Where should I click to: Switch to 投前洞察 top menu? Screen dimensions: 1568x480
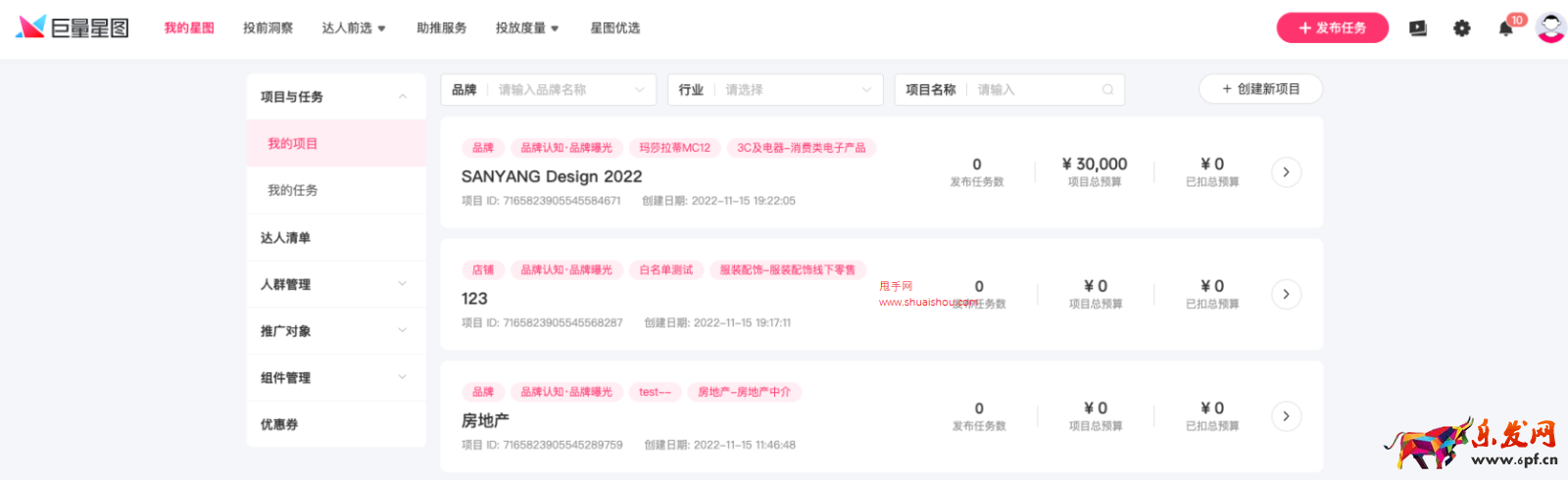pyautogui.click(x=268, y=28)
